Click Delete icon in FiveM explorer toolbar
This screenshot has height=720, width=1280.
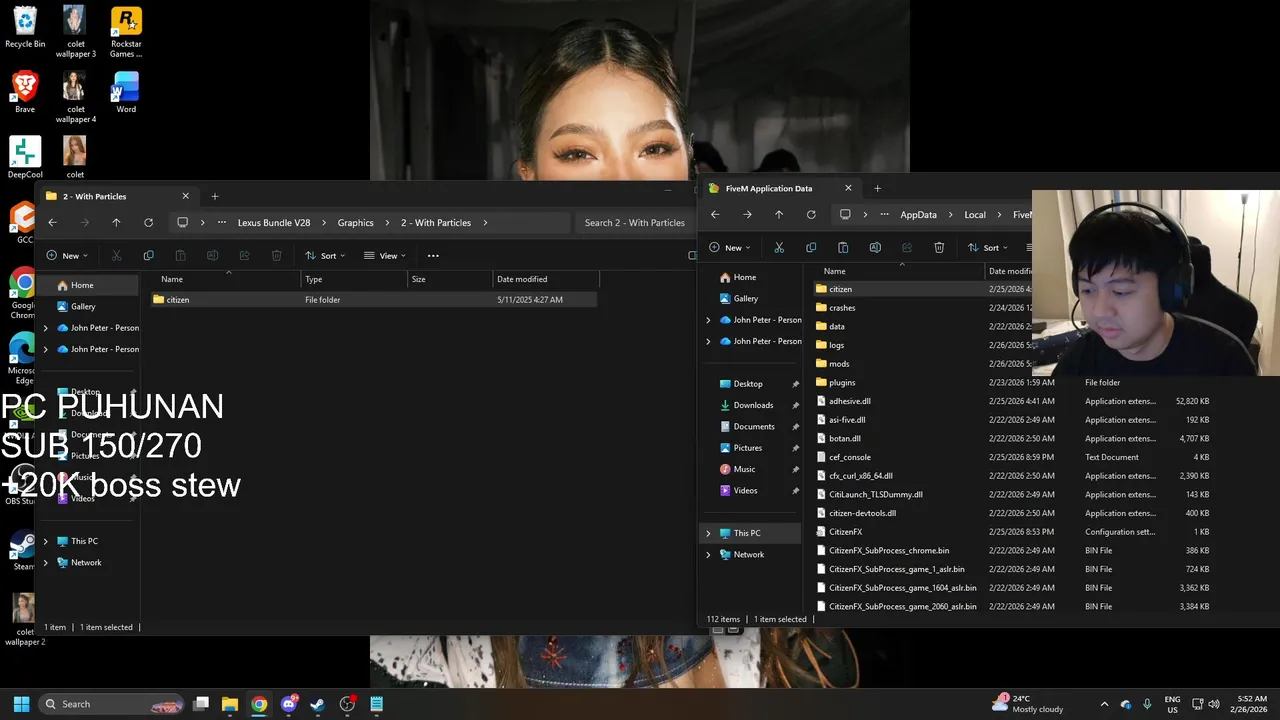939,247
